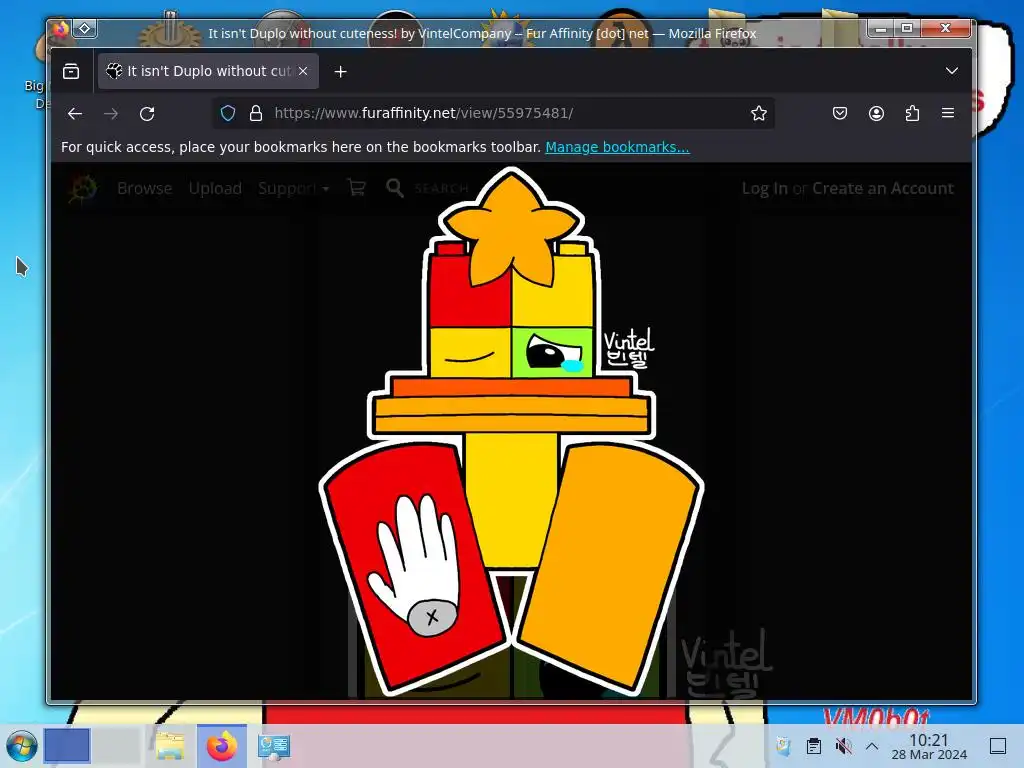
Task: Go back one page
Action: [75, 114]
